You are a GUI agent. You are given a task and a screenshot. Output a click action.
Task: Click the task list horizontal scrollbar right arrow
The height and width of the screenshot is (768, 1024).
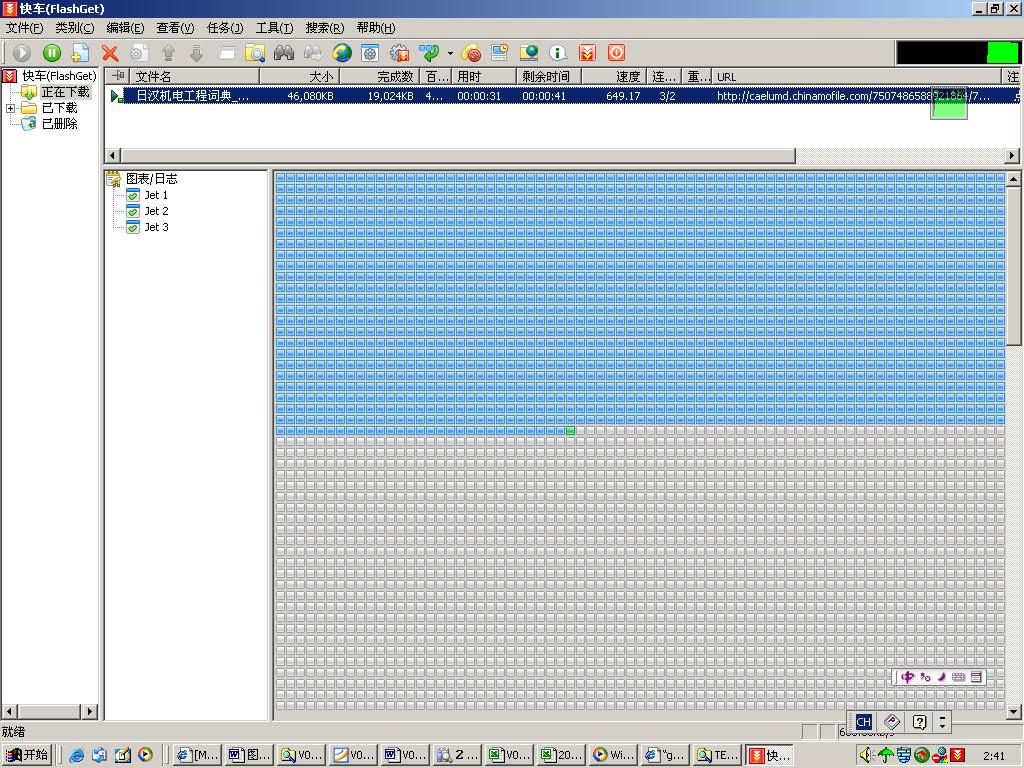point(1012,155)
